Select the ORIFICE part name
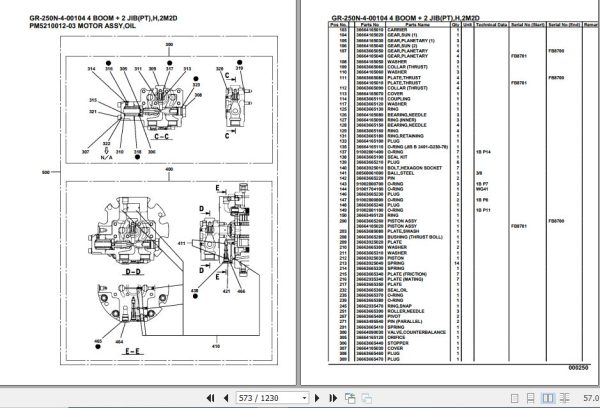 [x=396, y=338]
